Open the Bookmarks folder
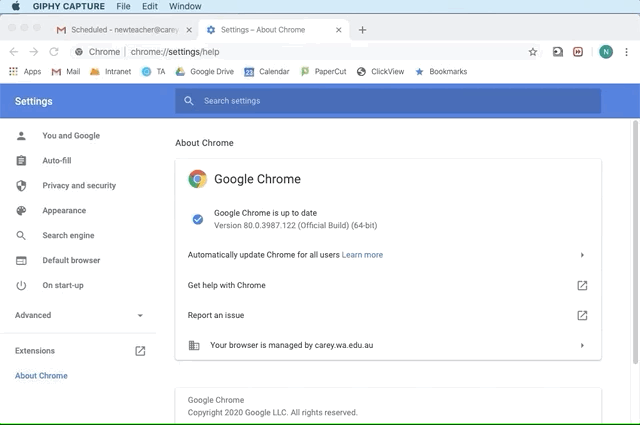Image resolution: width=640 pixels, height=425 pixels. coord(441,71)
